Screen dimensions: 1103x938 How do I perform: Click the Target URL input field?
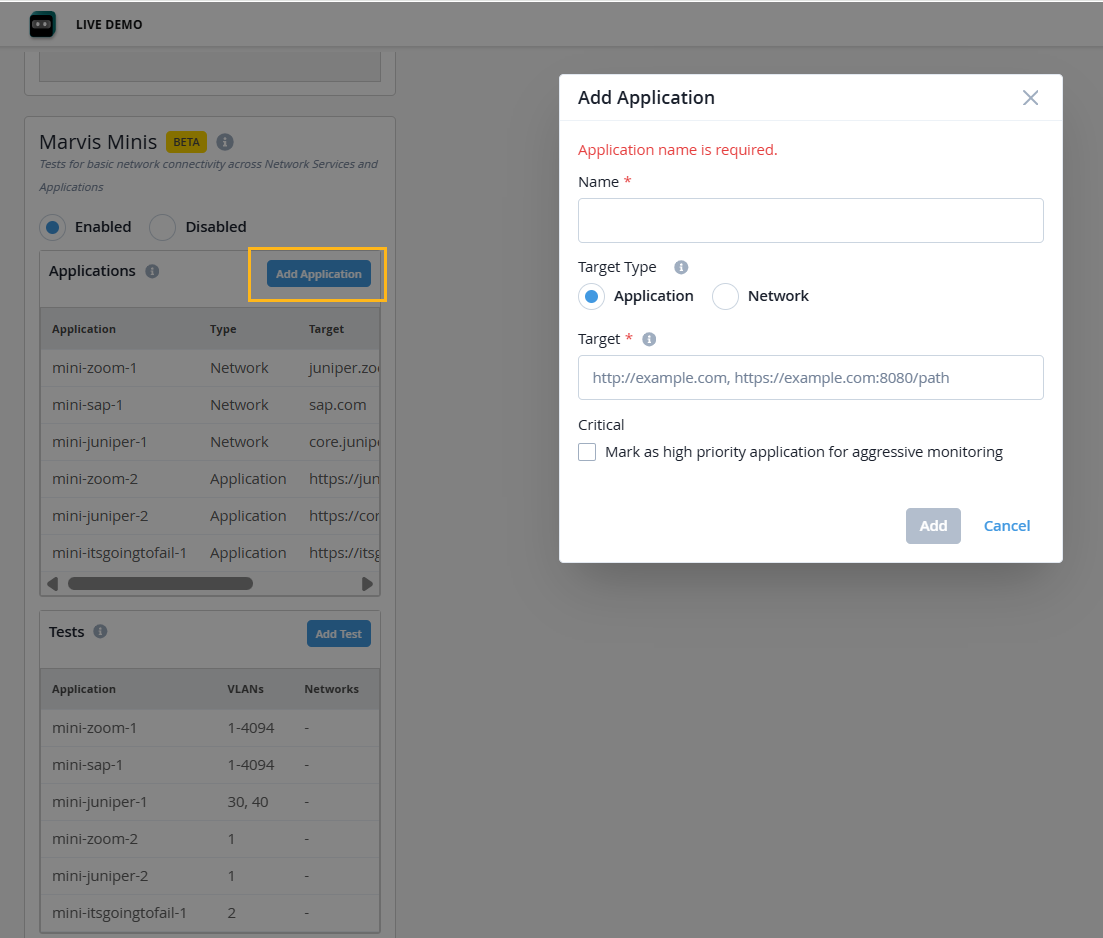point(810,378)
